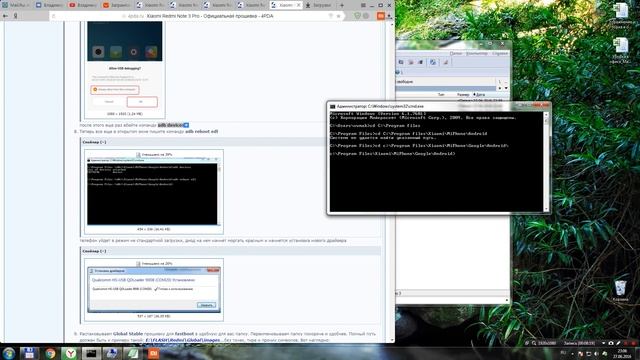Screen dimensions: 640x360
Task: Click the magnifier icon in recorder bar
Action: tap(534, 343)
